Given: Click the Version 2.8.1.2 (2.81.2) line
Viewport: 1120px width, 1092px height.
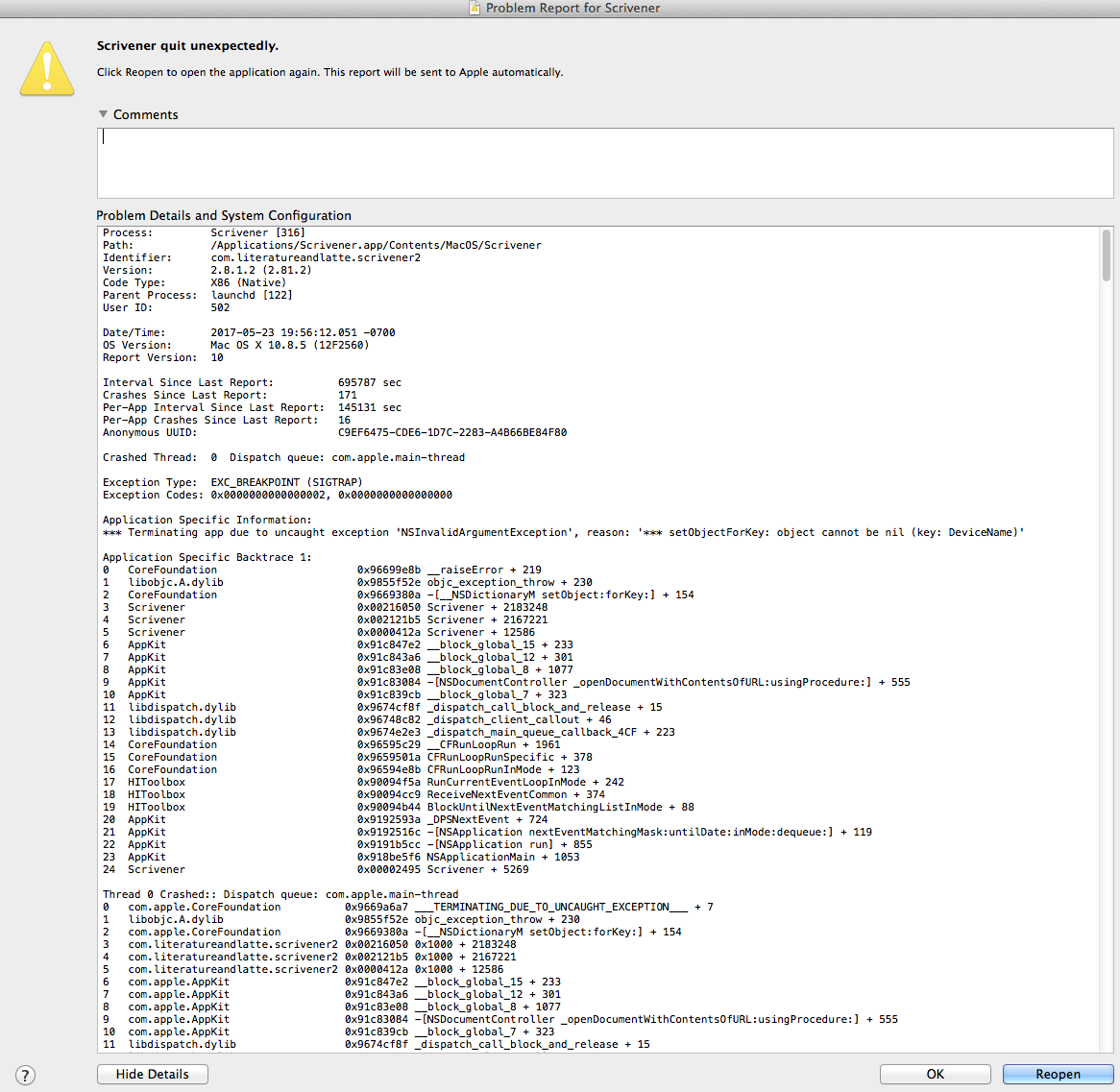Looking at the screenshot, I should (207, 270).
